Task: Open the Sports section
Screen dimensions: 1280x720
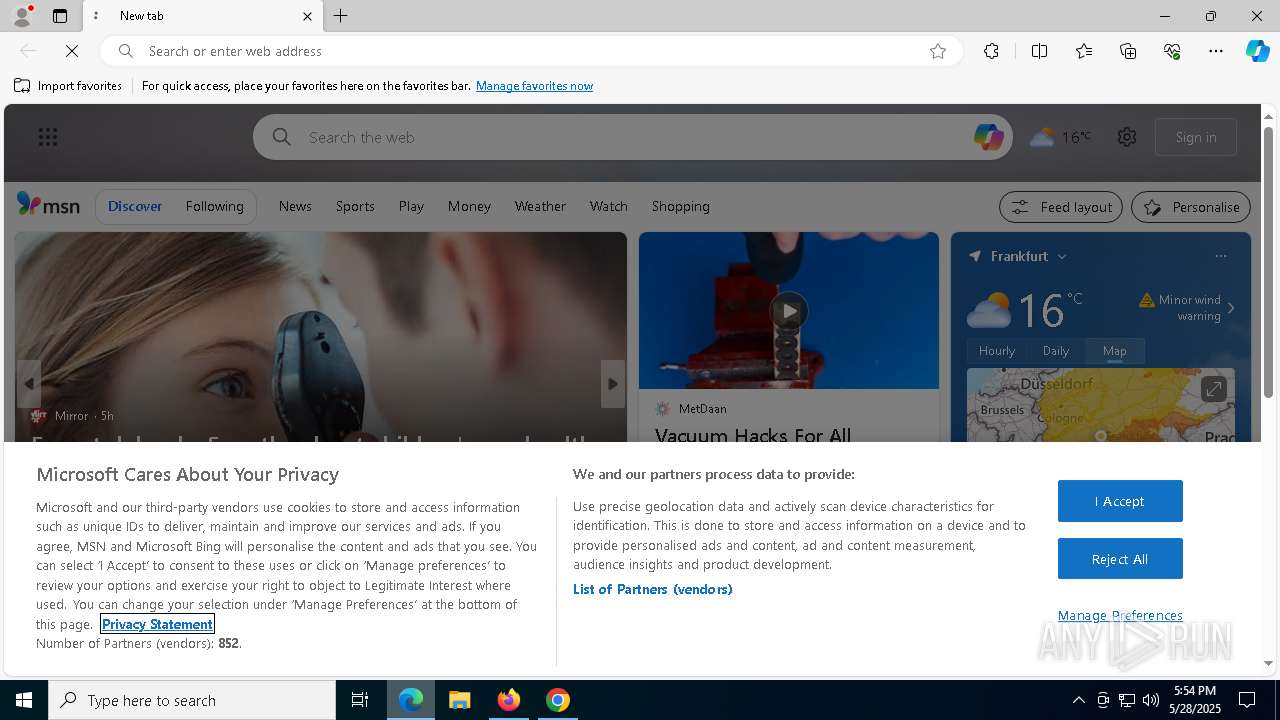Action: pyautogui.click(x=355, y=206)
